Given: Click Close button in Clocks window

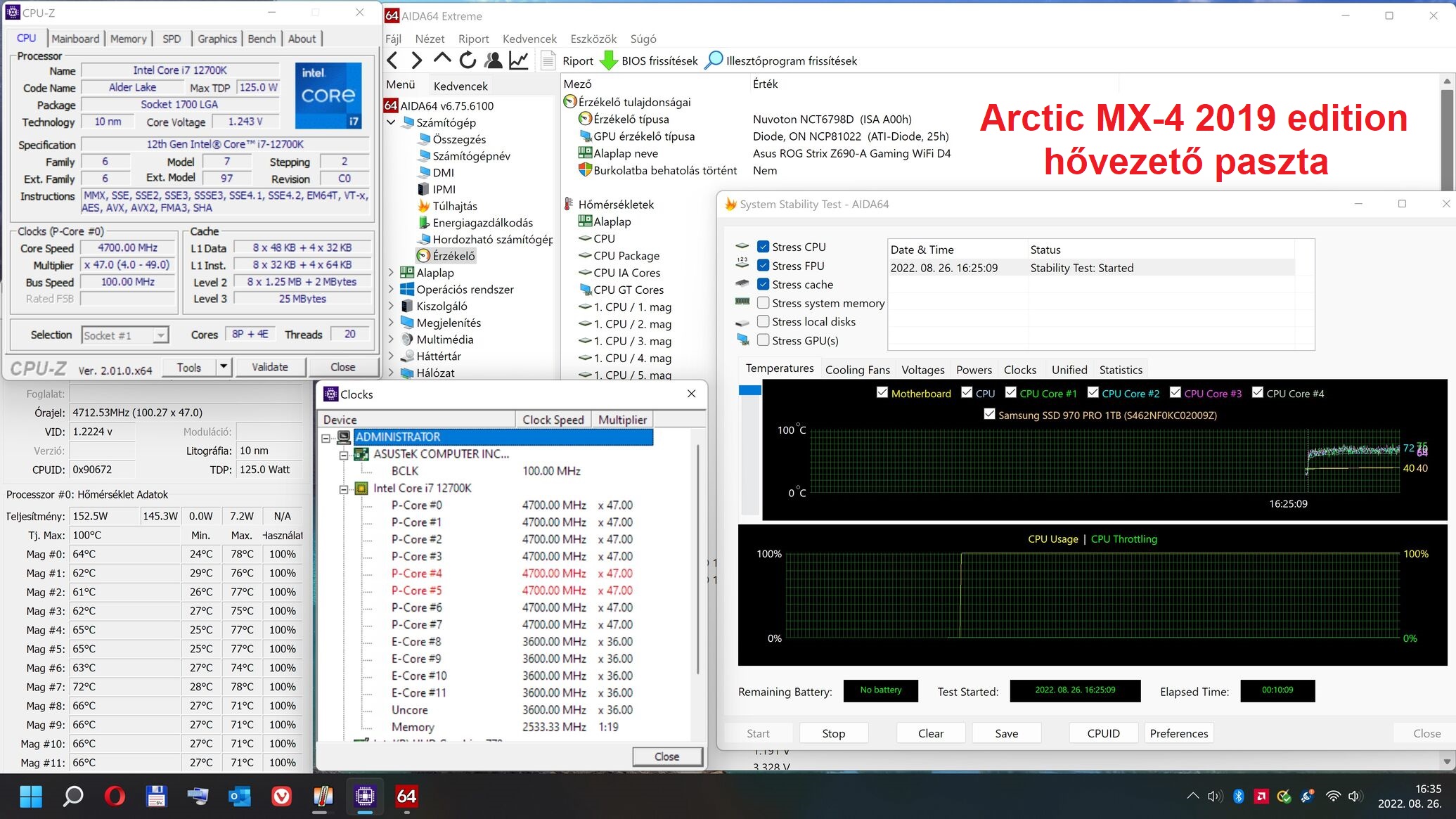Looking at the screenshot, I should (x=666, y=756).
